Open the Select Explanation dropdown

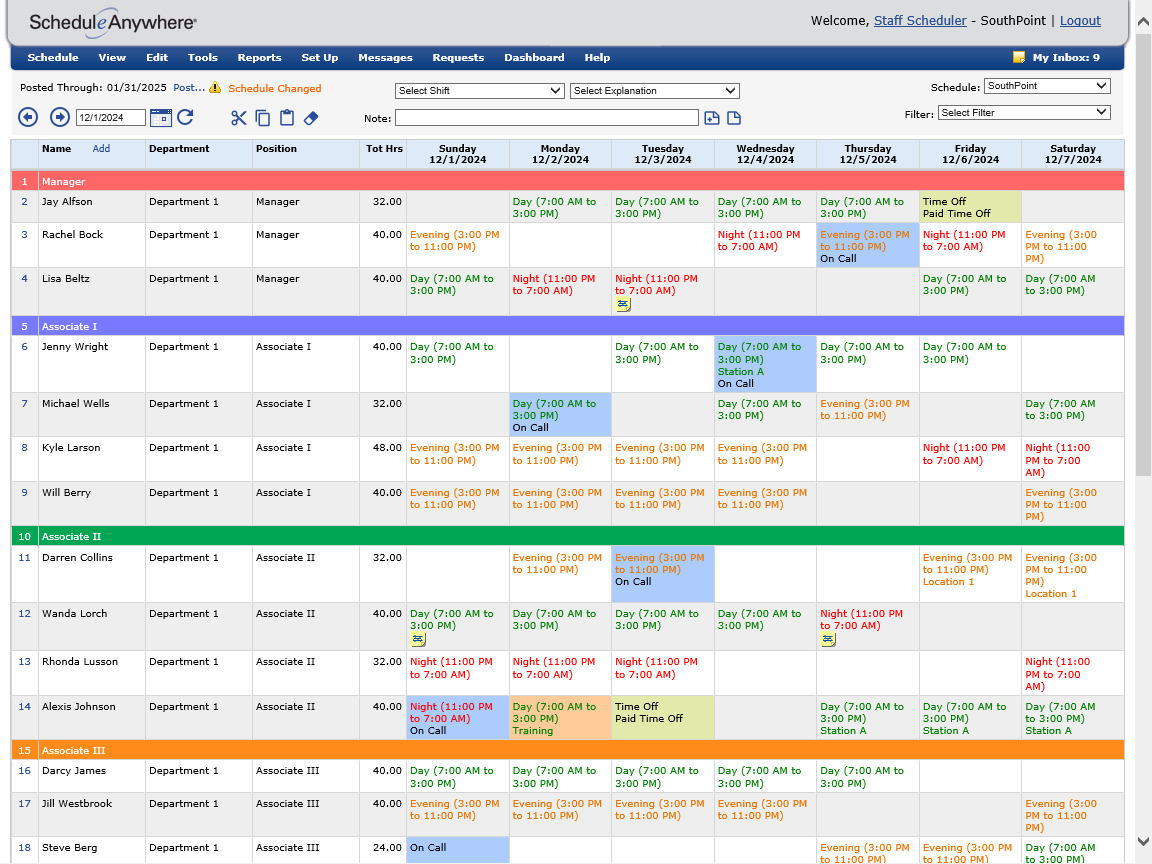[x=654, y=91]
